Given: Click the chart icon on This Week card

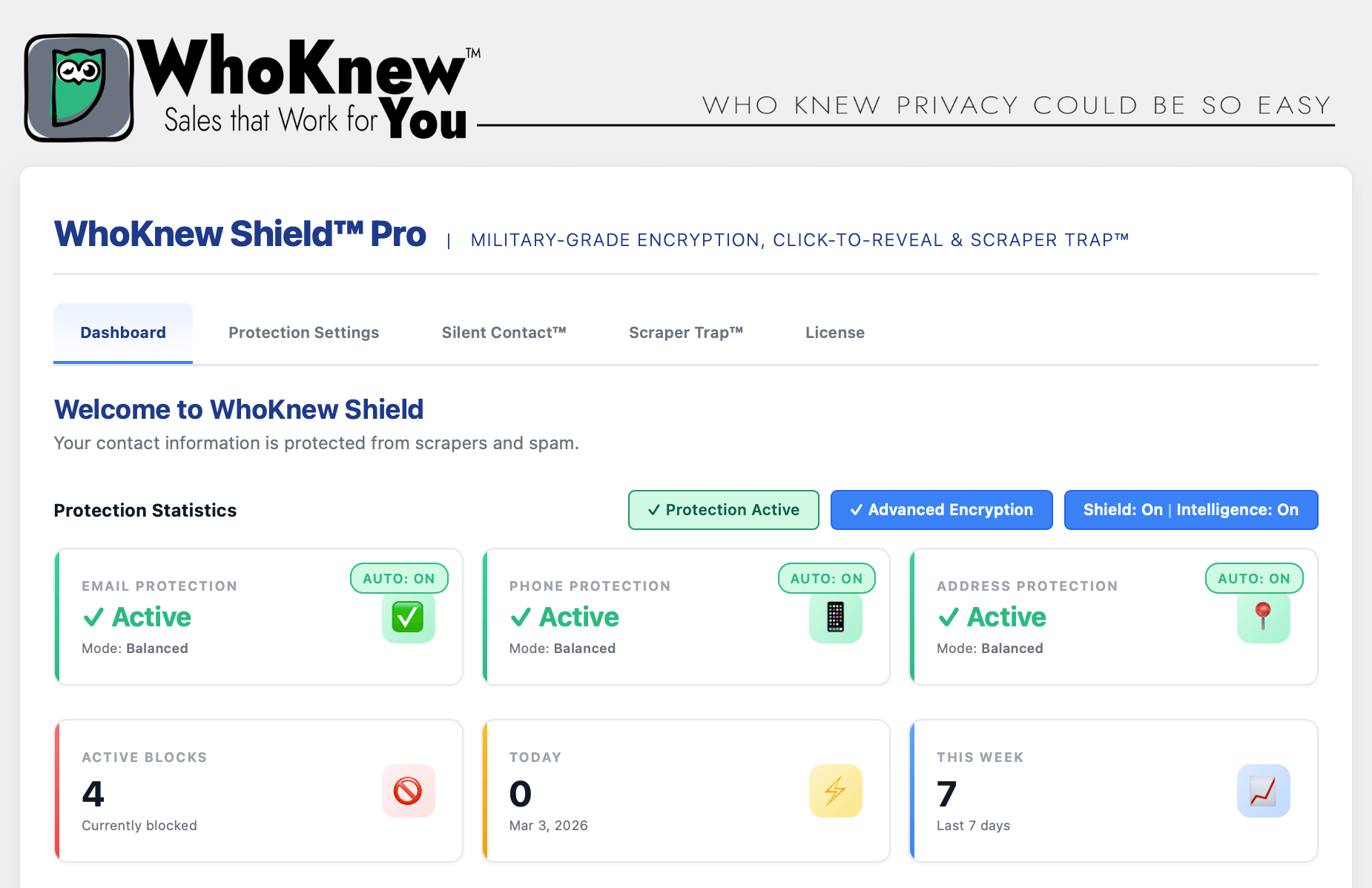Looking at the screenshot, I should click(x=1263, y=791).
